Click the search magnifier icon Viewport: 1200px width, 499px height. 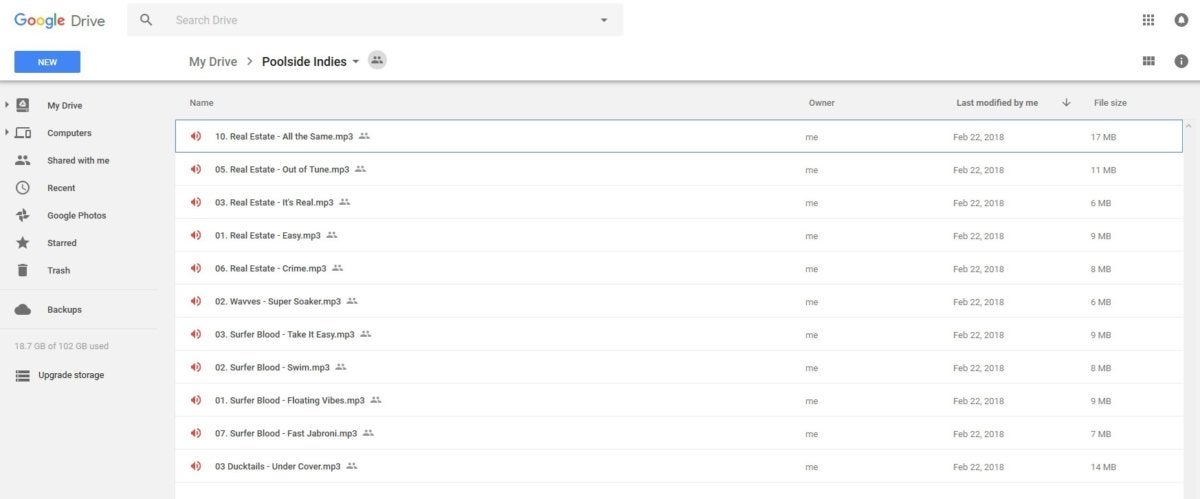[147, 20]
